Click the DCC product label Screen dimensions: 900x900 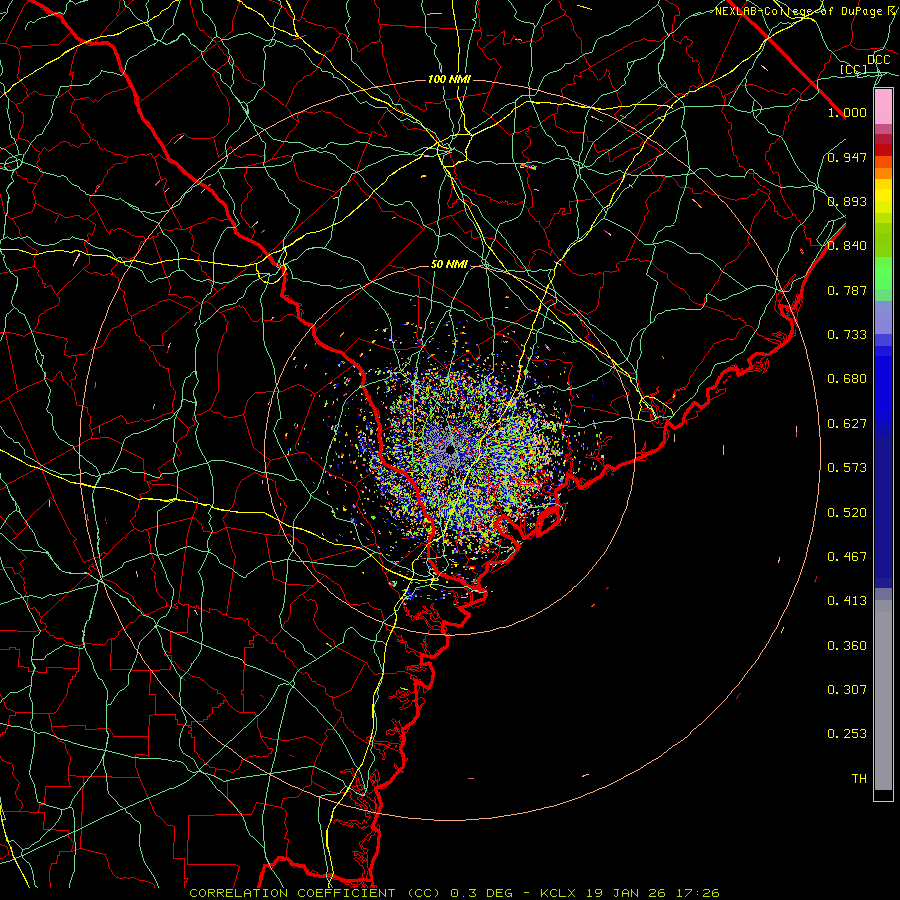(878, 60)
